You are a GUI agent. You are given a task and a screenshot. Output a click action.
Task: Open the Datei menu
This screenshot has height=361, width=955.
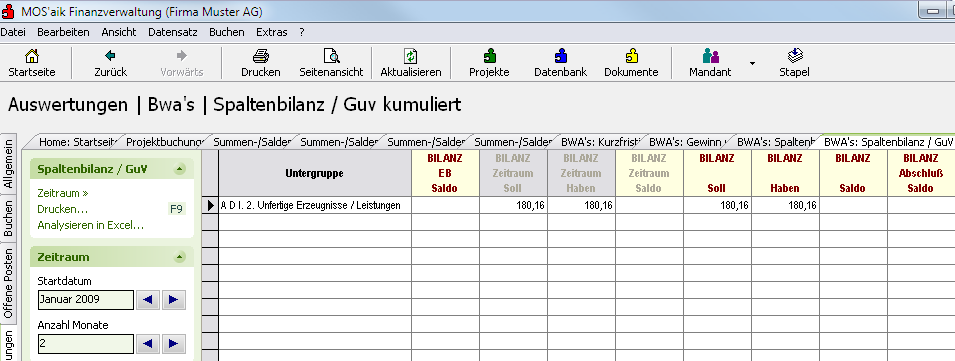coord(13,32)
